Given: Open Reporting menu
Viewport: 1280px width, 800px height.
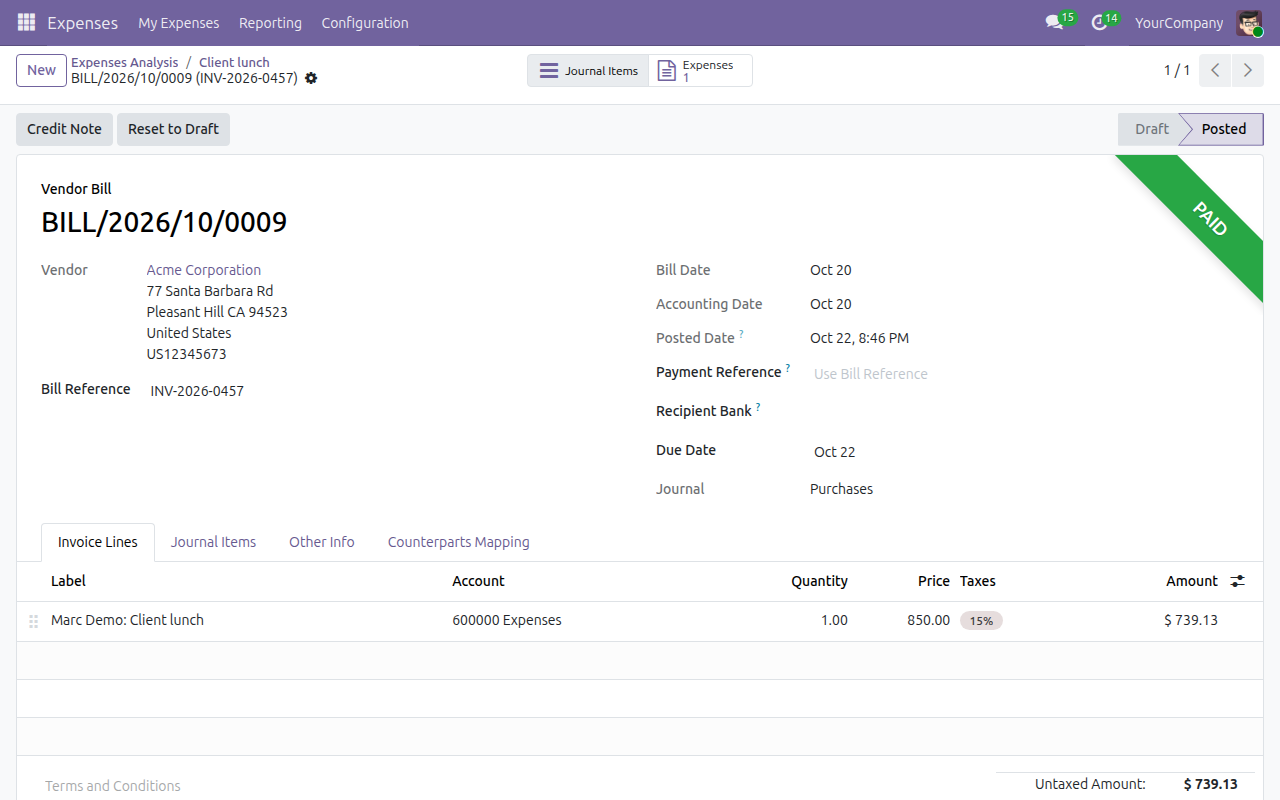Looking at the screenshot, I should (270, 22).
